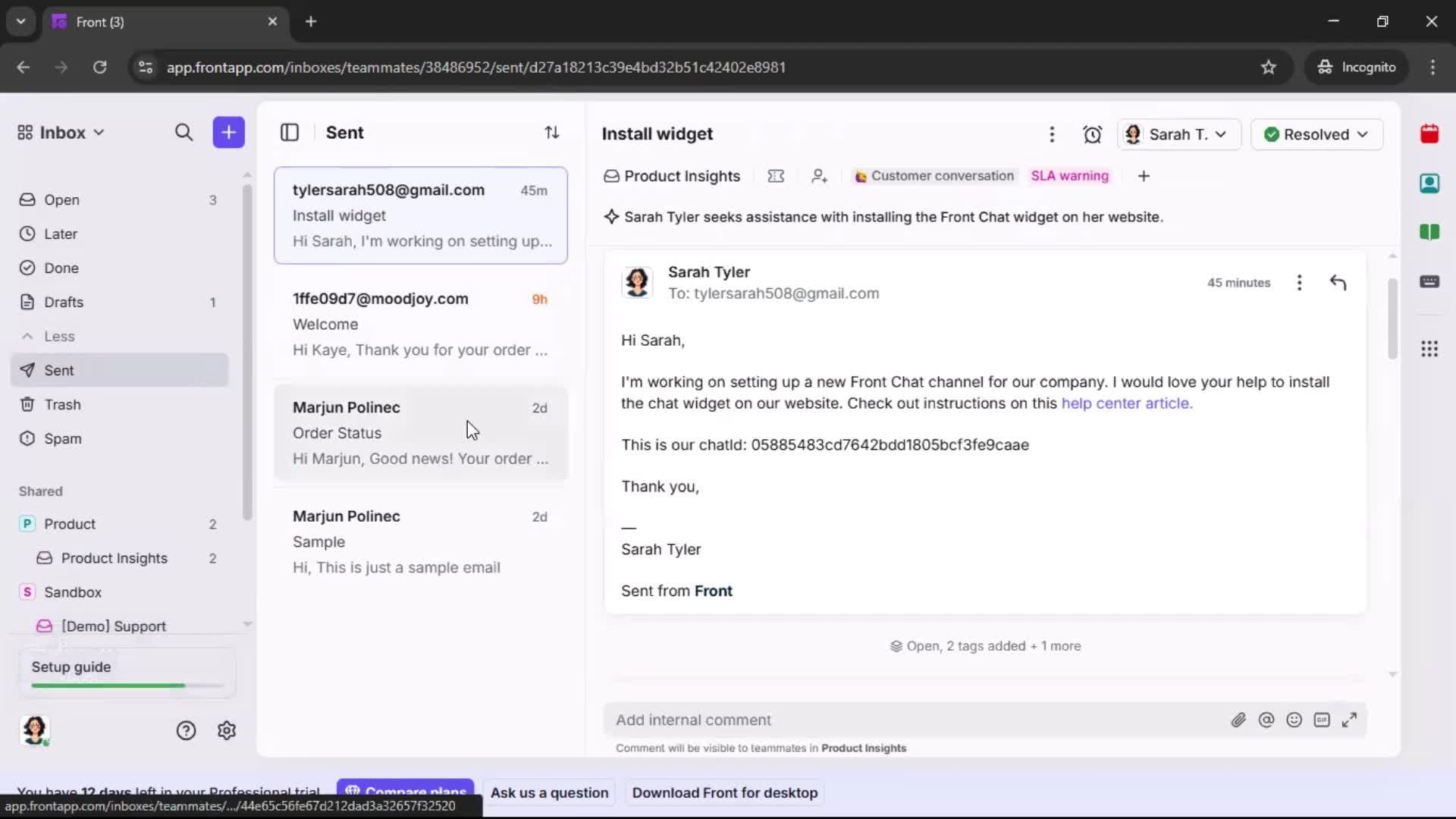The width and height of the screenshot is (1456, 819).
Task: Add a GIF to the comment
Action: [x=1322, y=720]
